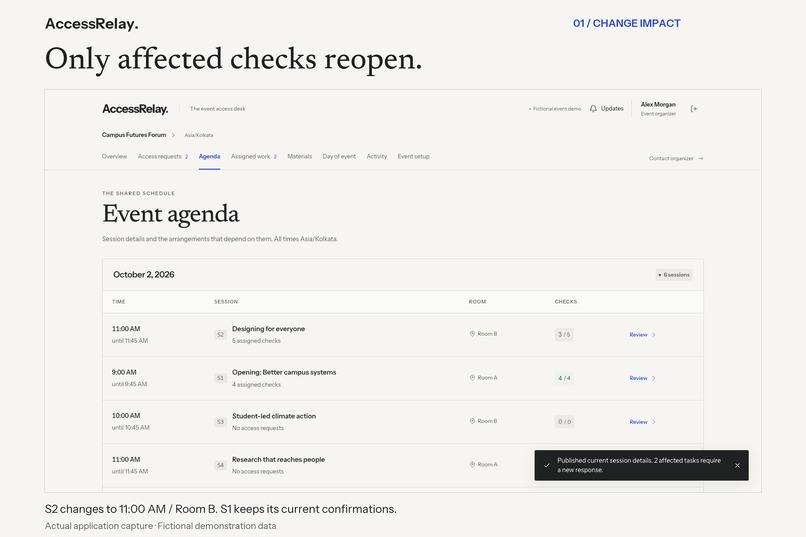The height and width of the screenshot is (537, 806).
Task: Click the 9:00 AM time cell
Action: click(x=124, y=372)
